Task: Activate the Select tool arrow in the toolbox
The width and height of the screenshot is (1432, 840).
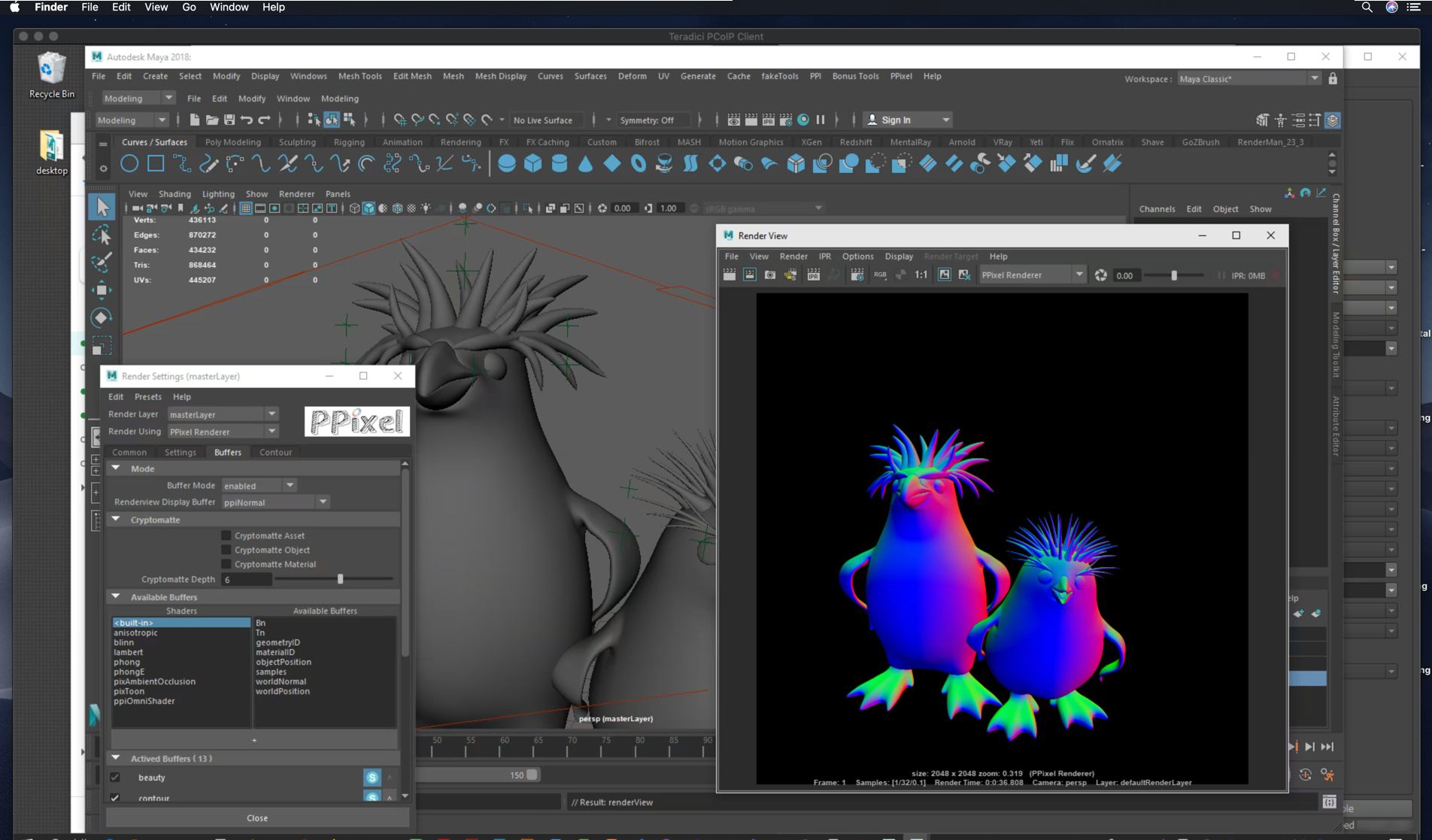Action: (102, 207)
